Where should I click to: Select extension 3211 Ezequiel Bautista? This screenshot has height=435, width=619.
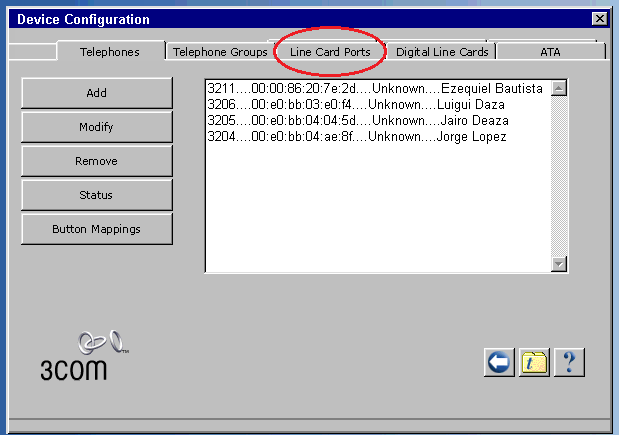375,89
